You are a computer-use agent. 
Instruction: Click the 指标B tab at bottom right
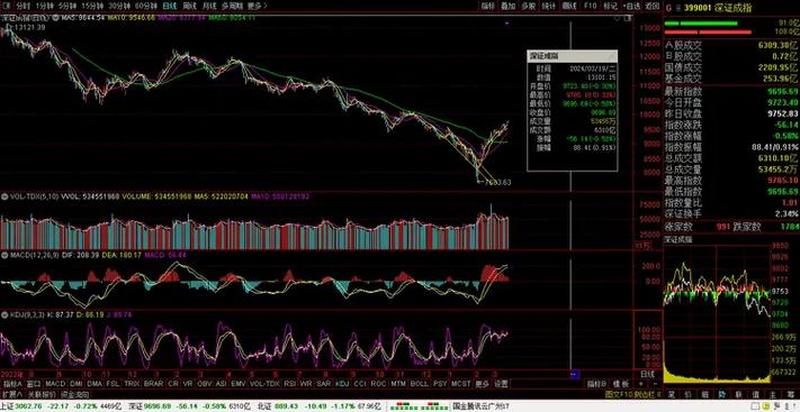[596, 383]
